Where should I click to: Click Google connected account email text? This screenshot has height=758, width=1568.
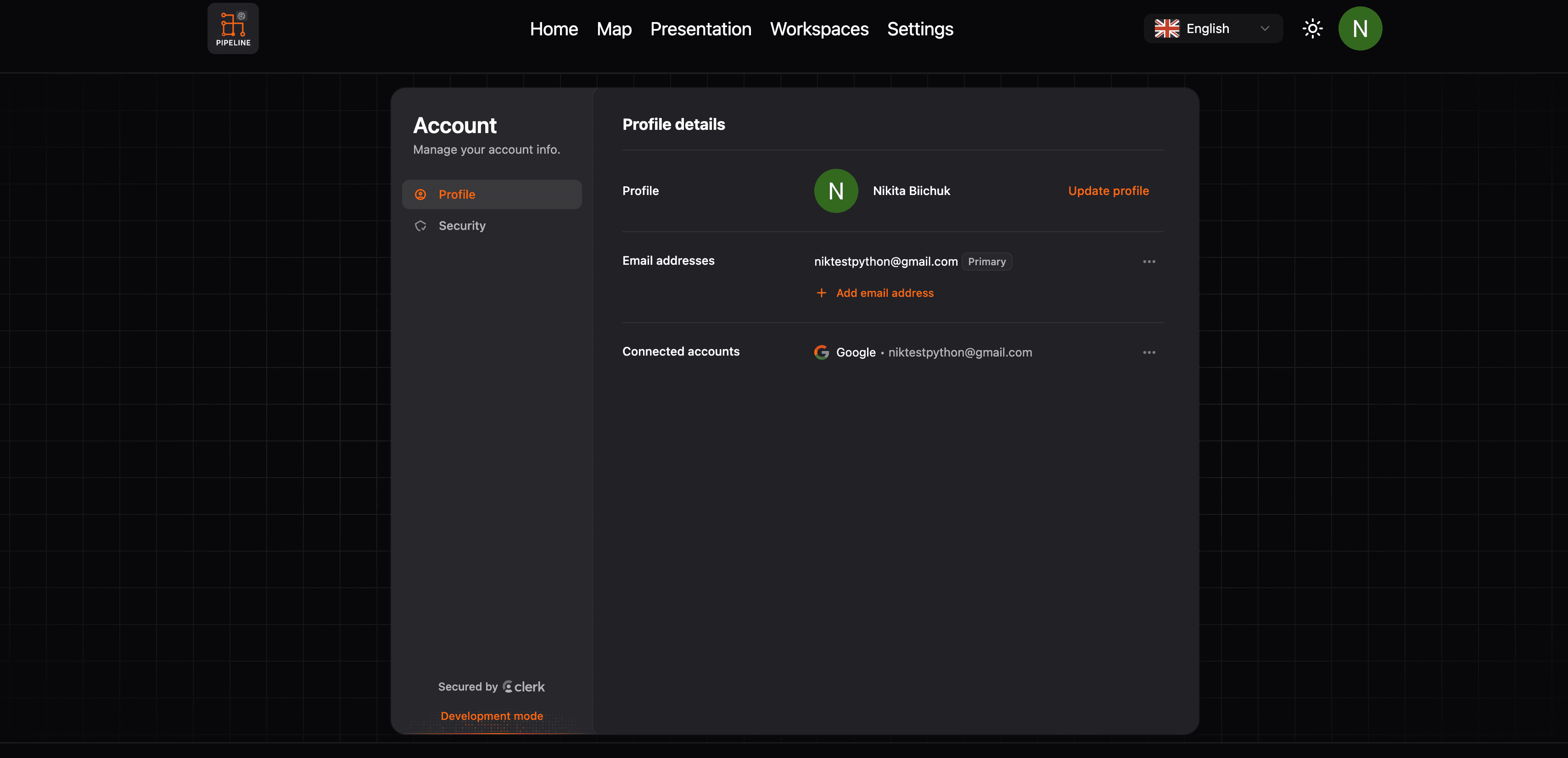tap(960, 352)
